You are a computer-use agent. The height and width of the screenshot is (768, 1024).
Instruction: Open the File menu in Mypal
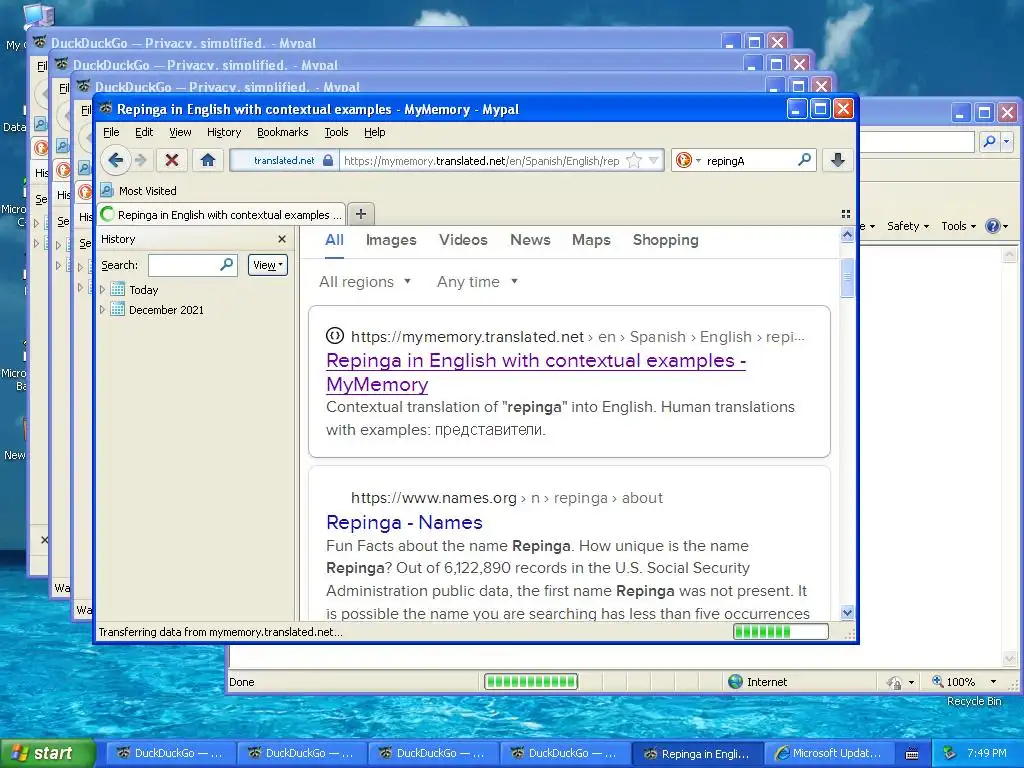(x=112, y=132)
